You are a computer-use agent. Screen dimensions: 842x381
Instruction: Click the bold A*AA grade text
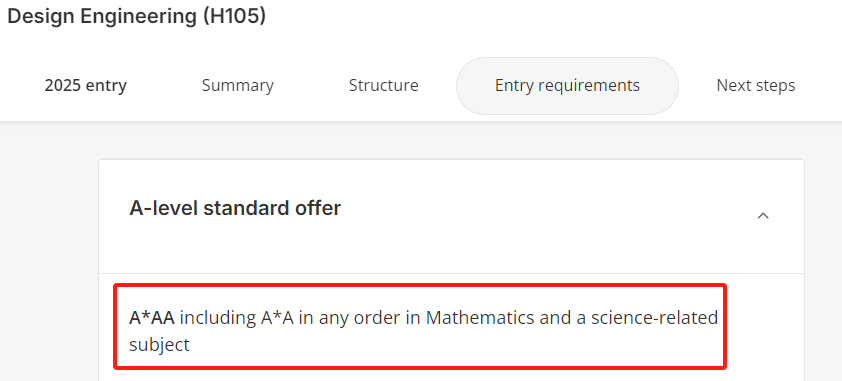point(152,318)
